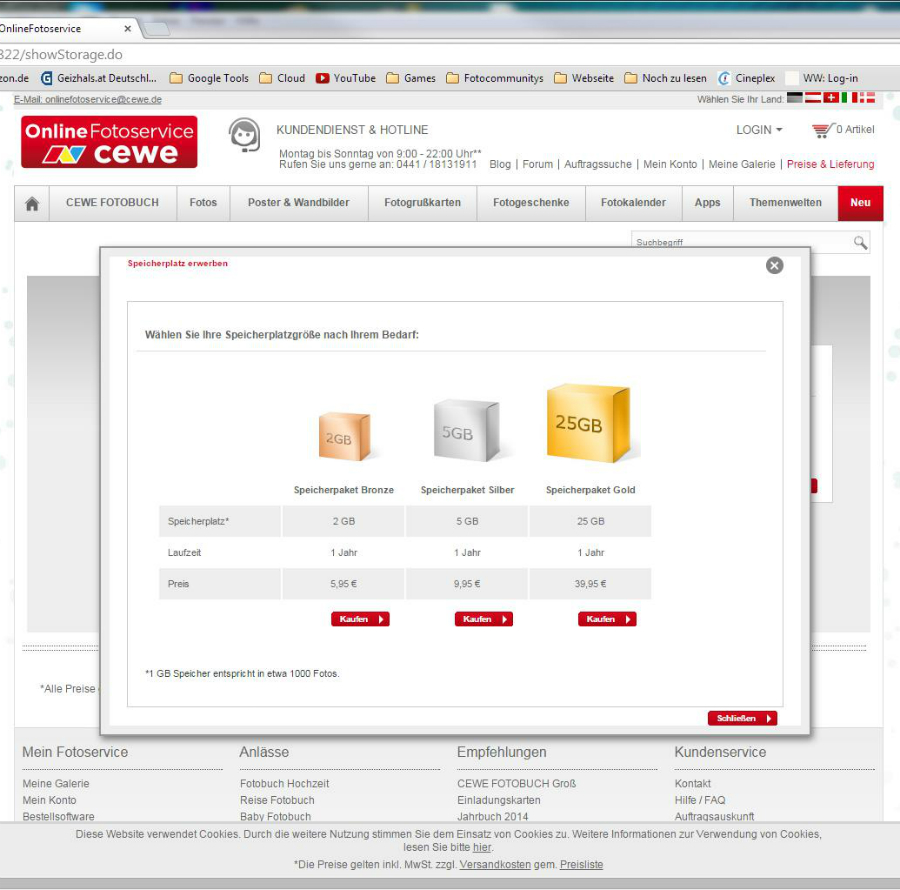Open the shopping cart icon
Image resolution: width=900 pixels, height=890 pixels.
(822, 130)
